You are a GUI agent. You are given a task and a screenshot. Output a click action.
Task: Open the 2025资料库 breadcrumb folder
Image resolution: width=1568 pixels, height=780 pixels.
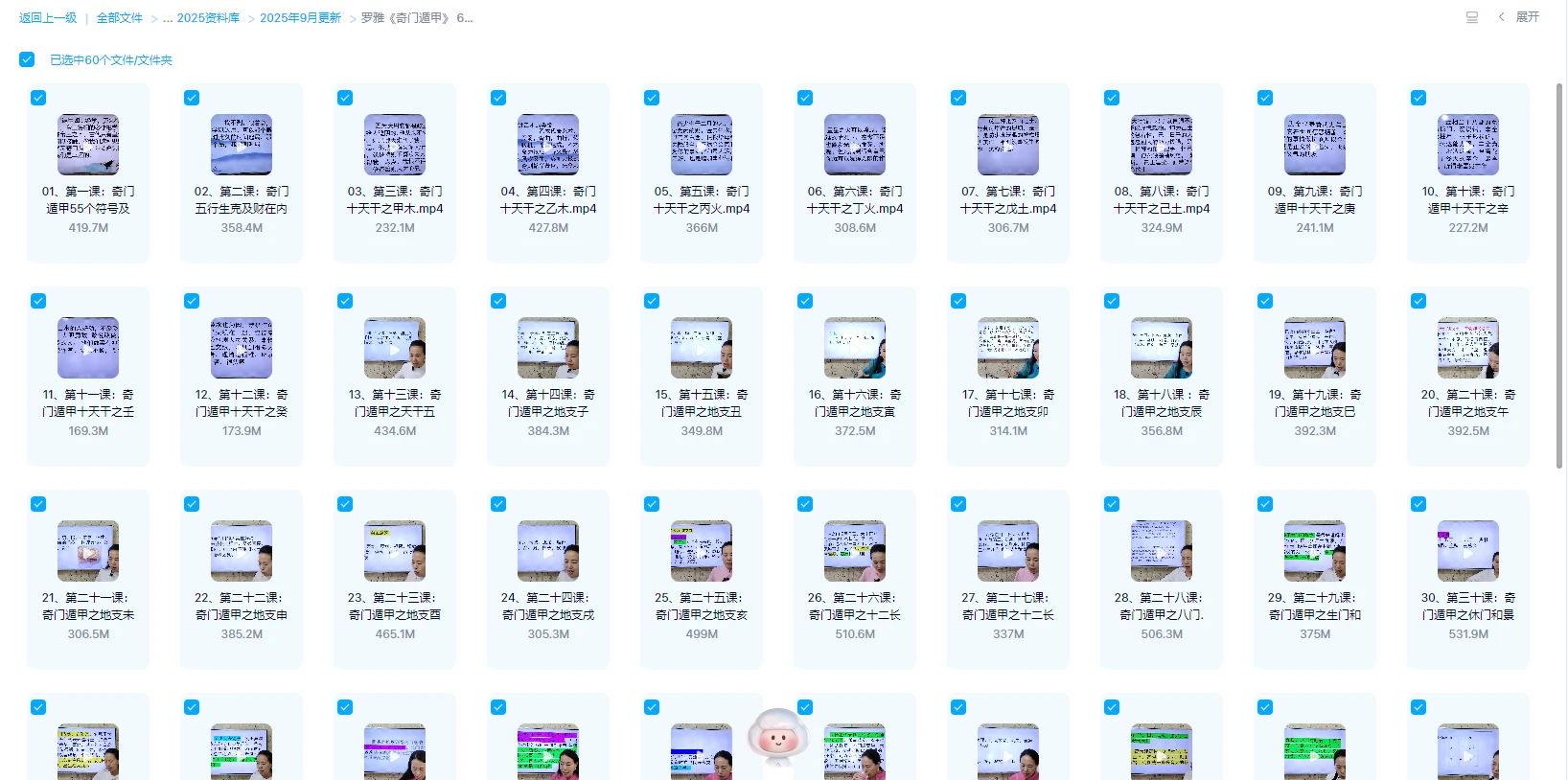point(208,18)
